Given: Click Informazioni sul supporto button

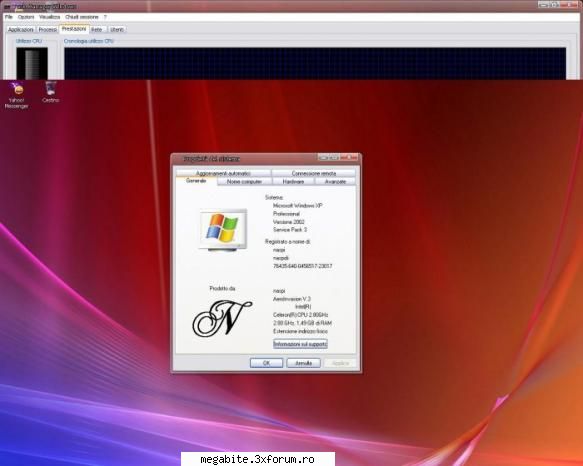Looking at the screenshot, I should coord(300,344).
